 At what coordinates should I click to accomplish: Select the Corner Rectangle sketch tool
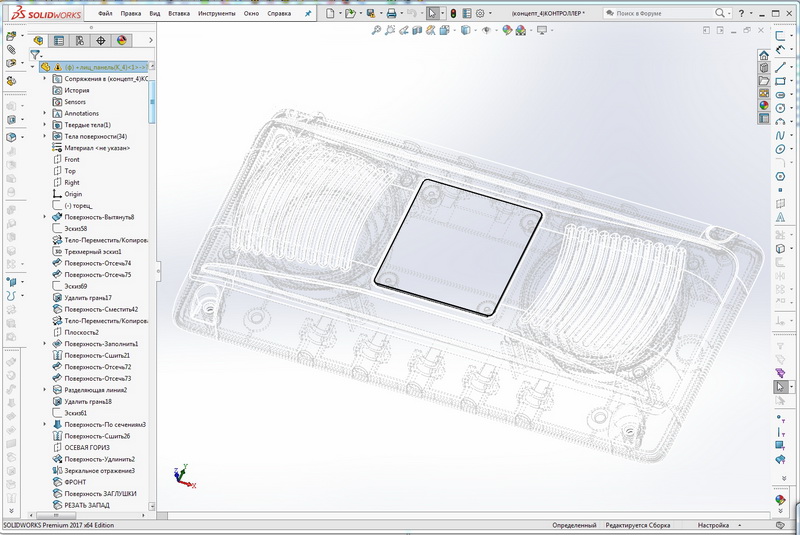click(x=780, y=81)
